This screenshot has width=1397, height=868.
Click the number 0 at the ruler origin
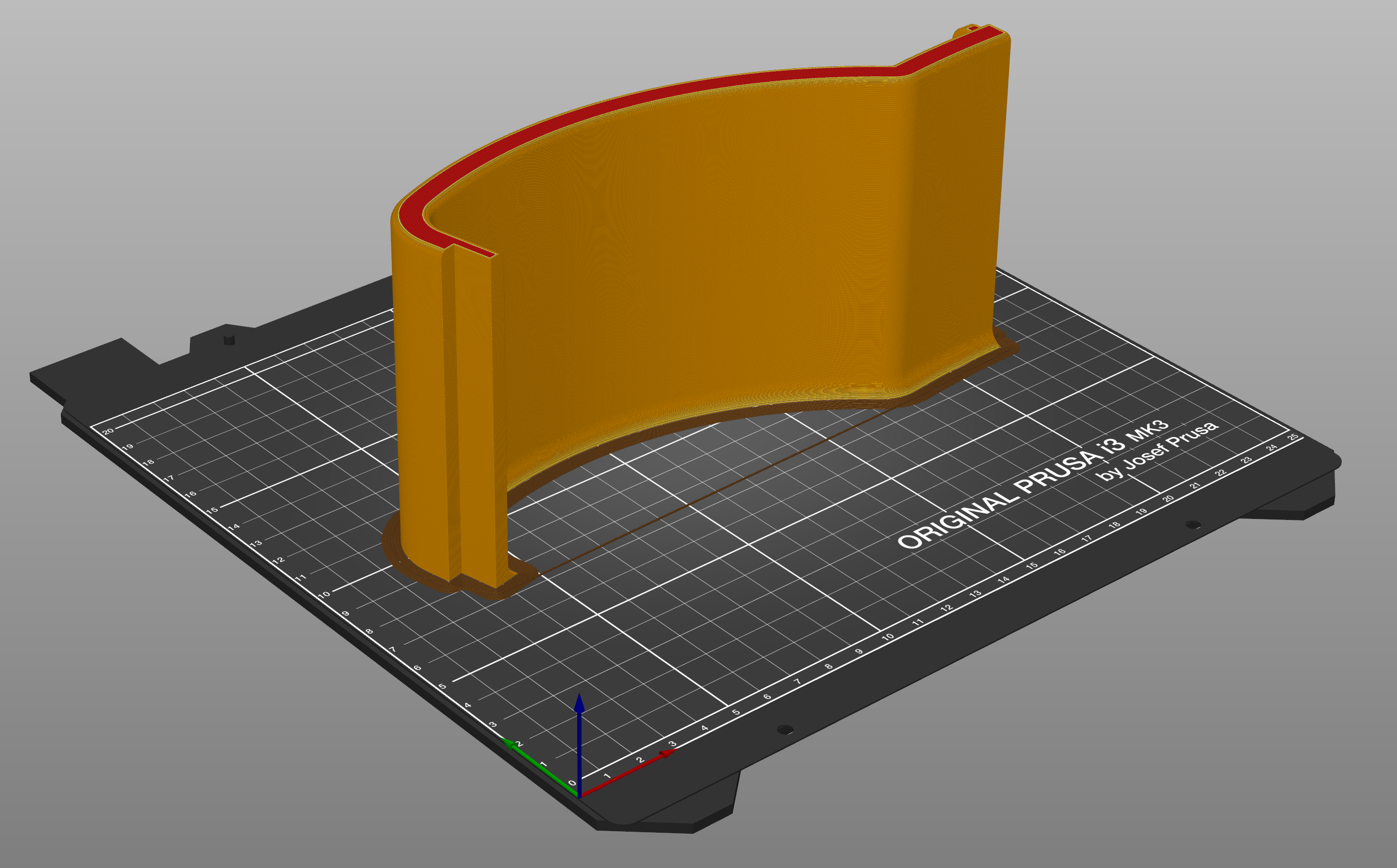[x=572, y=784]
